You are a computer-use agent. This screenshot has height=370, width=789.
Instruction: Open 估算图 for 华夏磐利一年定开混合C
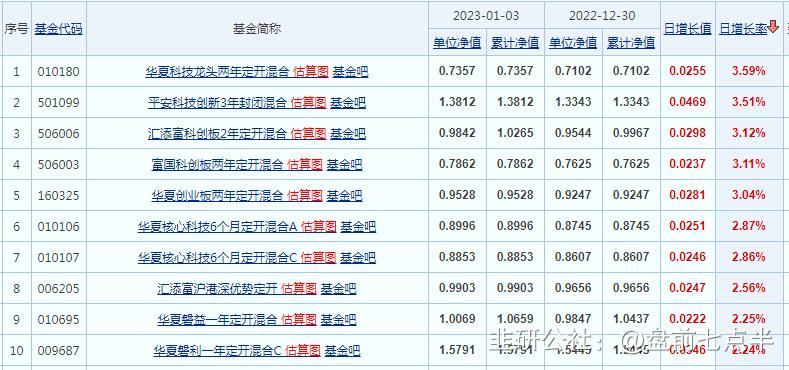click(303, 351)
